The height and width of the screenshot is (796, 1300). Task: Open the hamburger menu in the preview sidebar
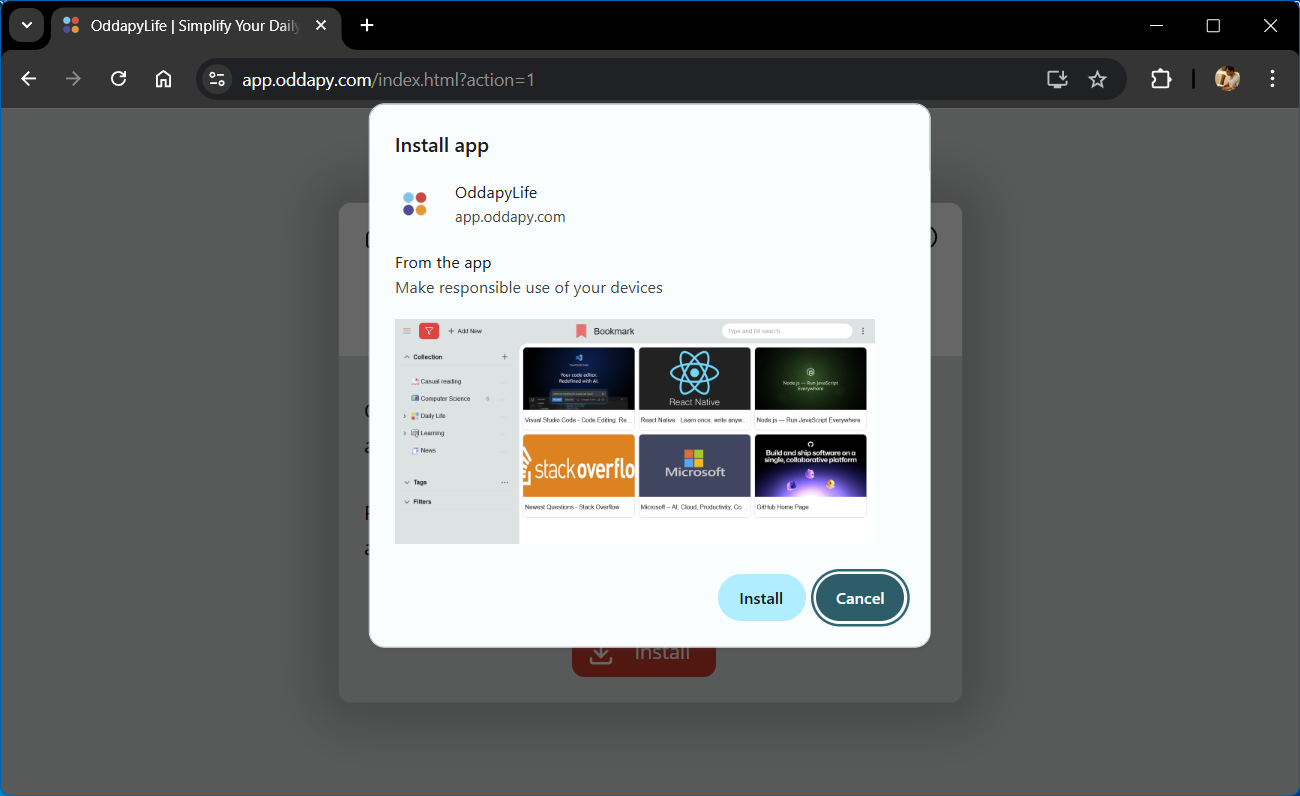pyautogui.click(x=407, y=331)
